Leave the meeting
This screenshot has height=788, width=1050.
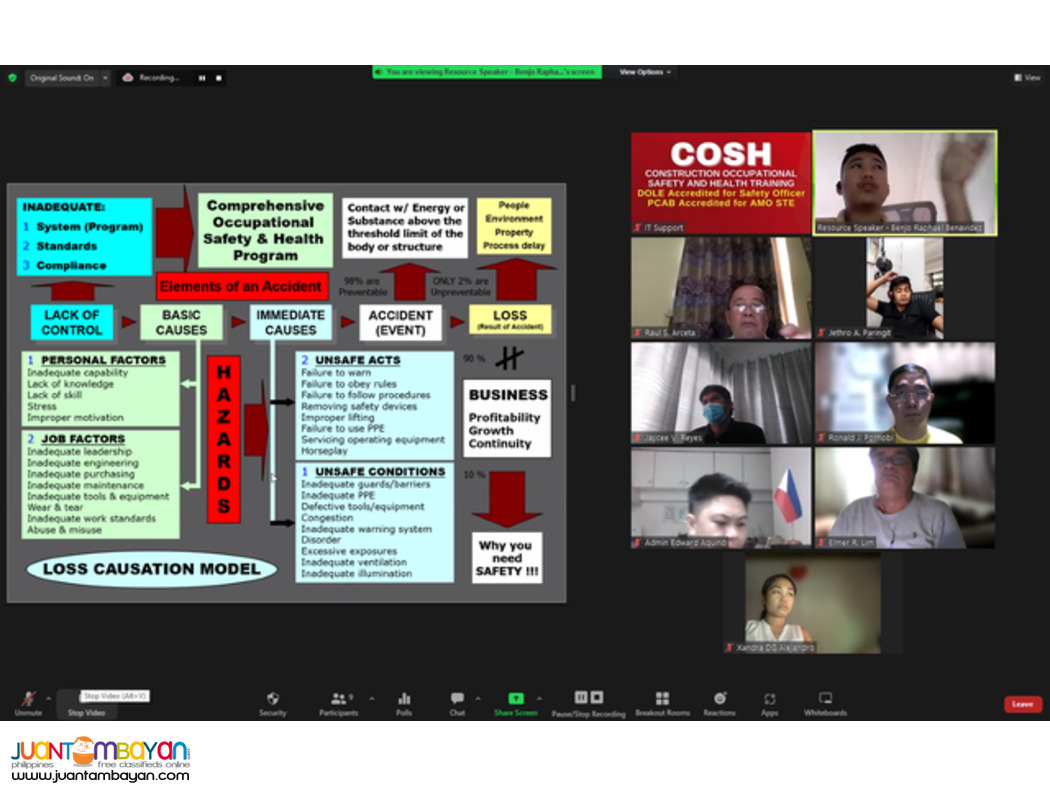[x=1022, y=703]
